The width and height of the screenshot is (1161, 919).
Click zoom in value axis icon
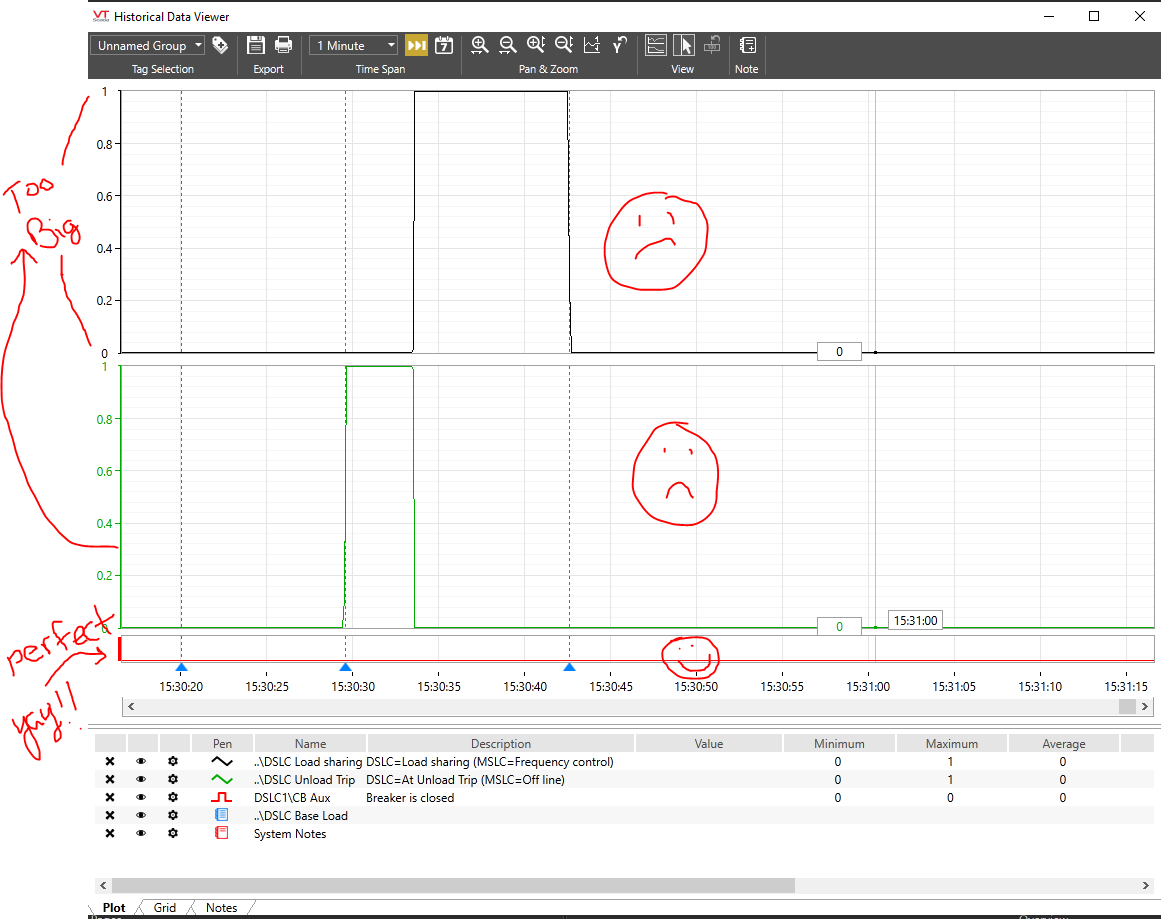point(535,45)
